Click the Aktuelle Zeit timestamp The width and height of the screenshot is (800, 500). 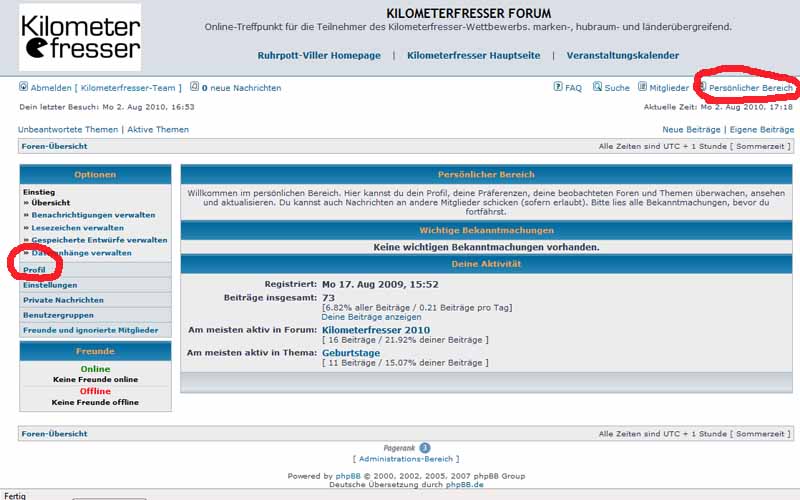click(718, 107)
